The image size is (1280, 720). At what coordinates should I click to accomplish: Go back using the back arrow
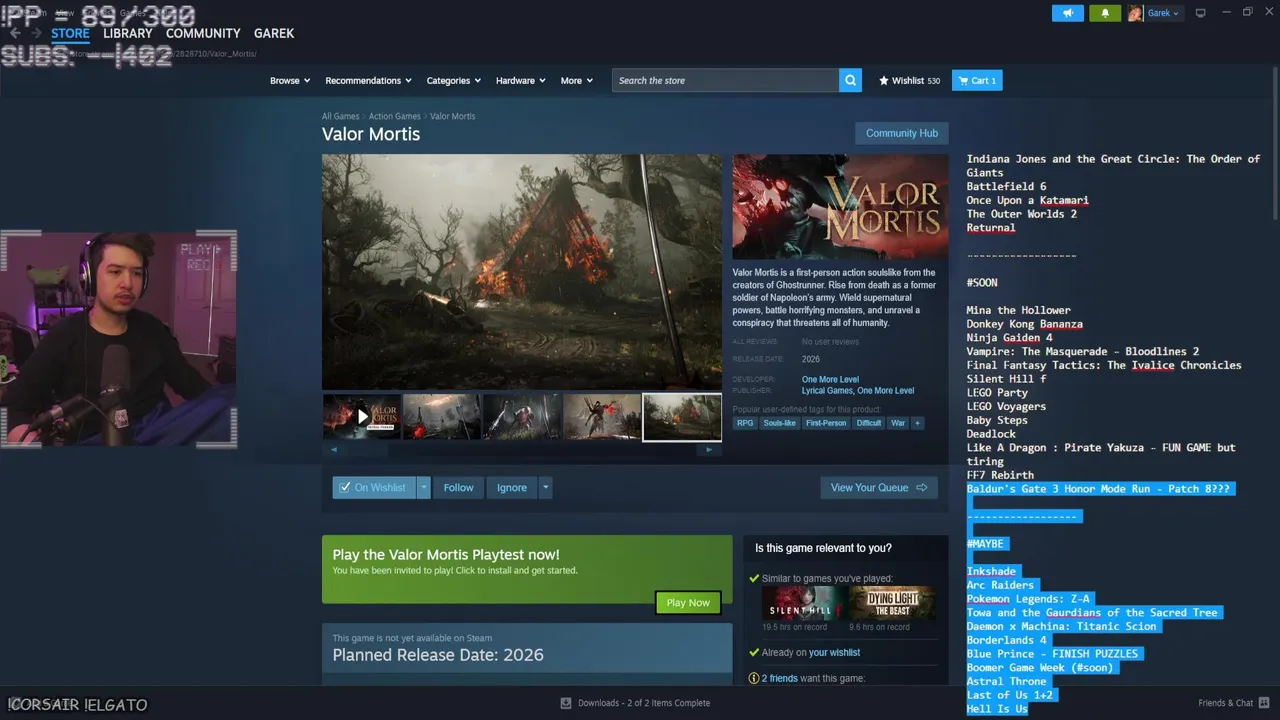(x=16, y=33)
